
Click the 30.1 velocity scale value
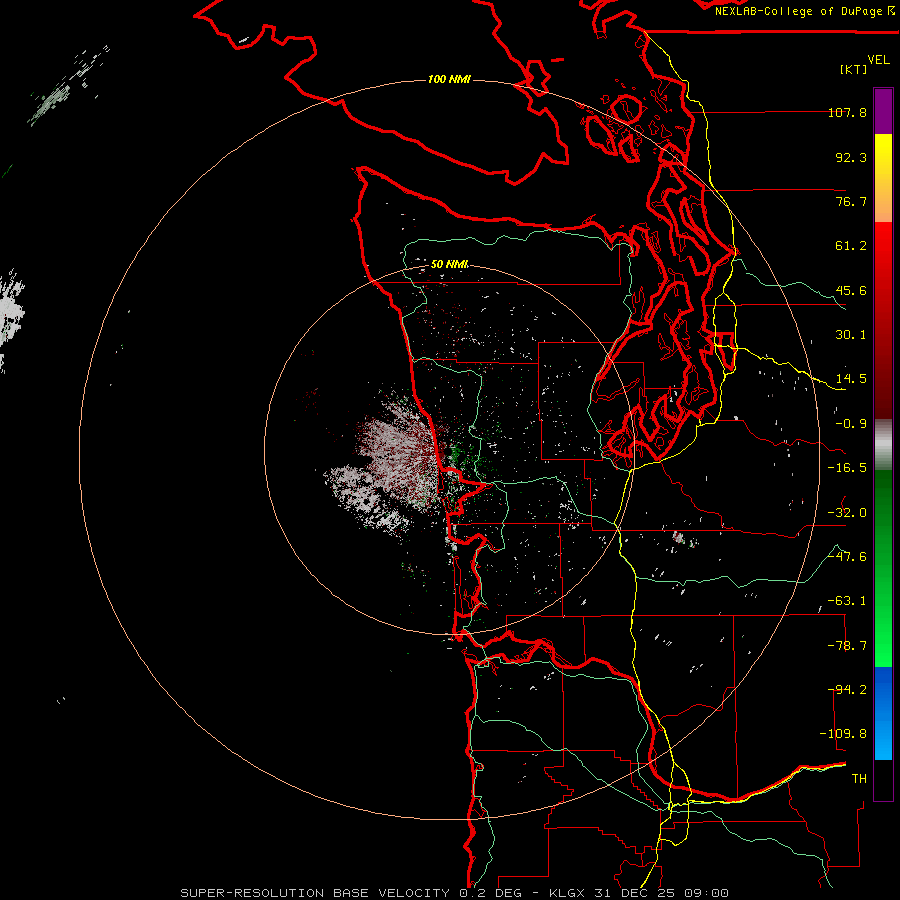(851, 335)
